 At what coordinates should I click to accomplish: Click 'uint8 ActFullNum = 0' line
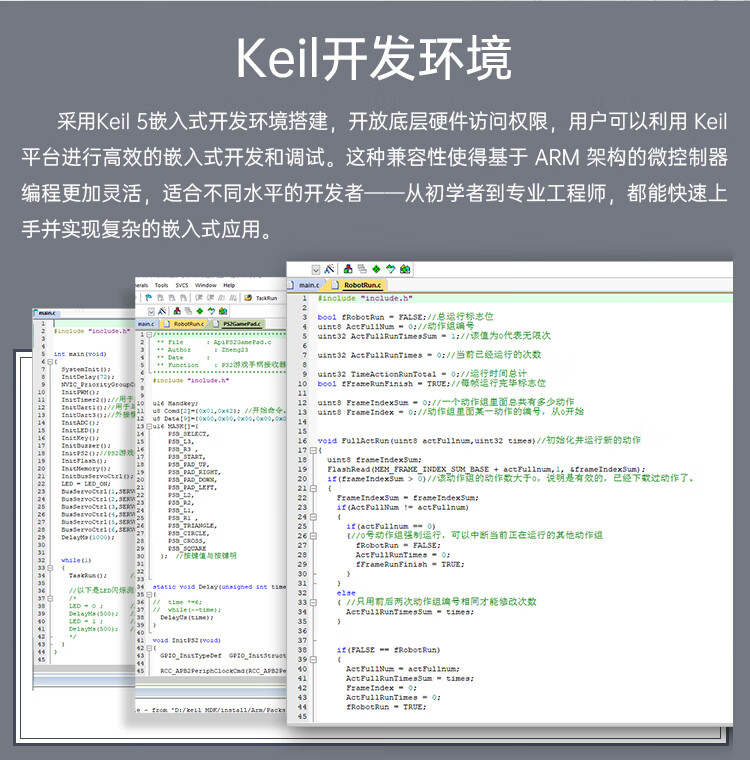pos(396,327)
